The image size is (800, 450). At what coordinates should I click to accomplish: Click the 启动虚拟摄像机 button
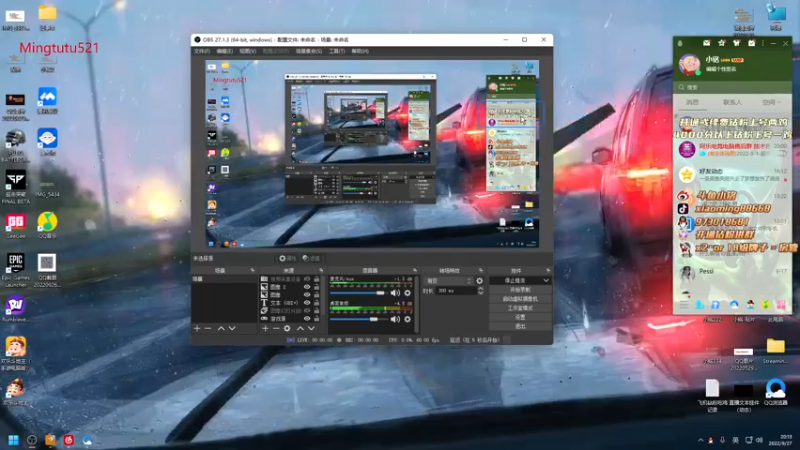coord(520,299)
